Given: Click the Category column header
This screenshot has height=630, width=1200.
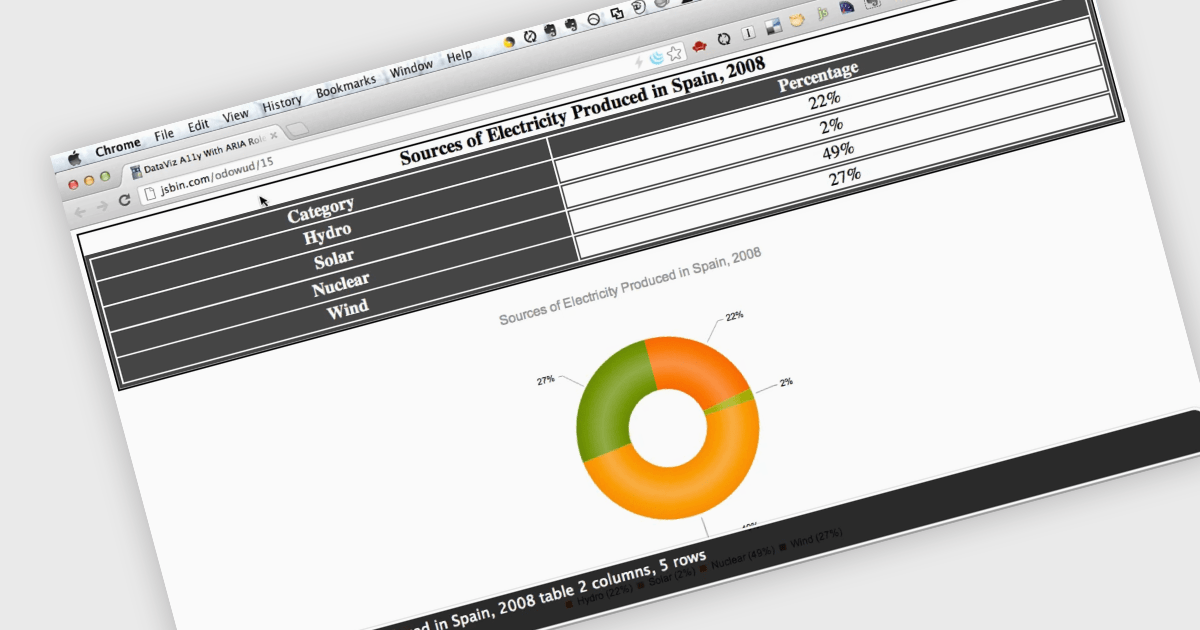Looking at the screenshot, I should coord(321,210).
